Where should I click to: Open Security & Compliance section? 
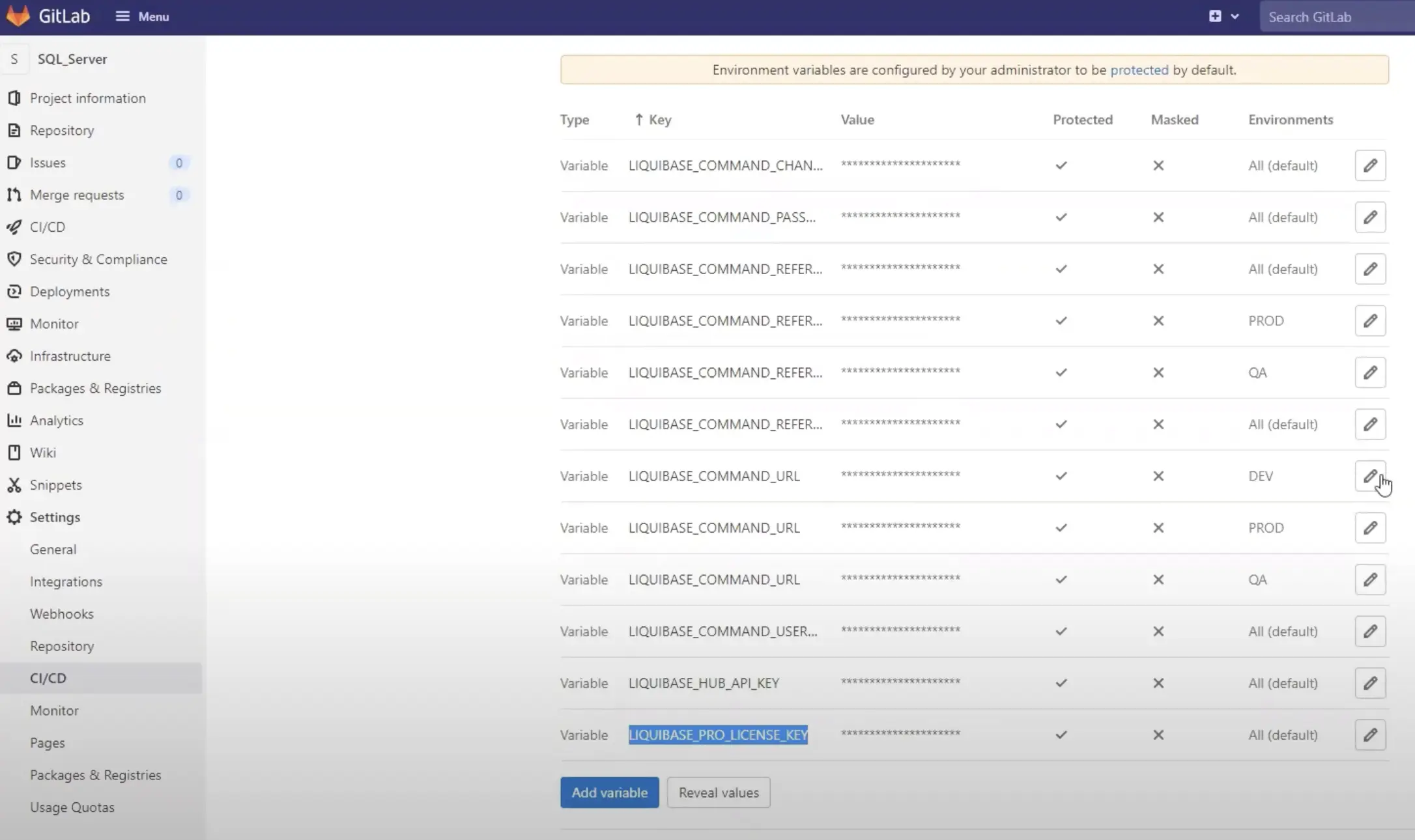[x=98, y=259]
